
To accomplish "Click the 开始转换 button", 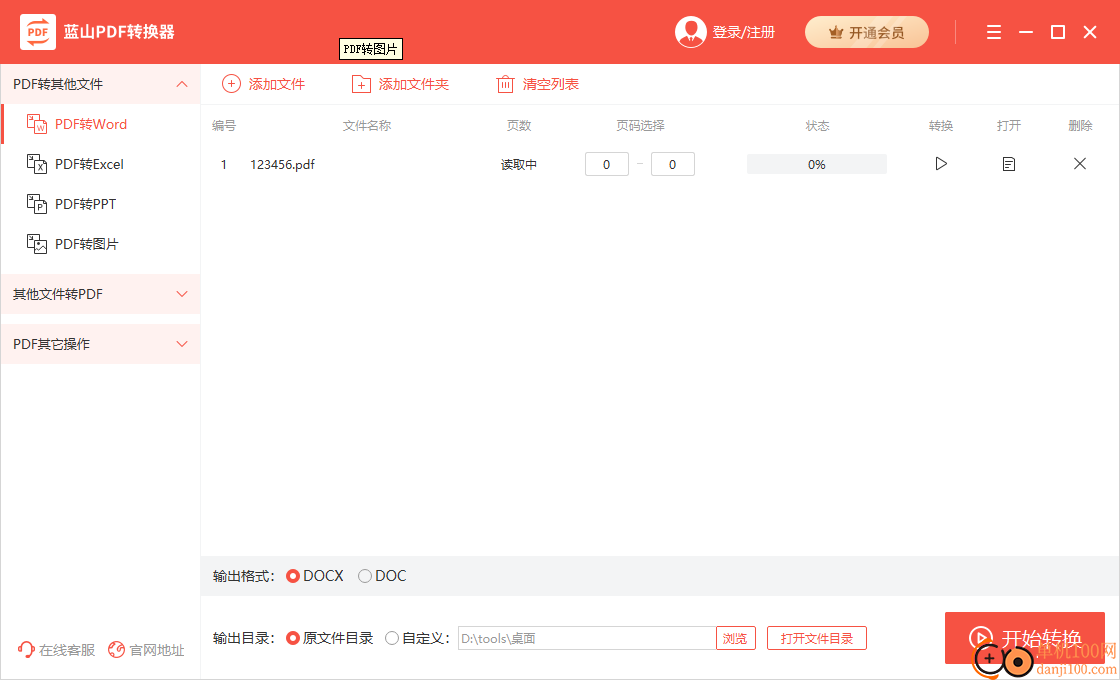I will click(x=1025, y=638).
